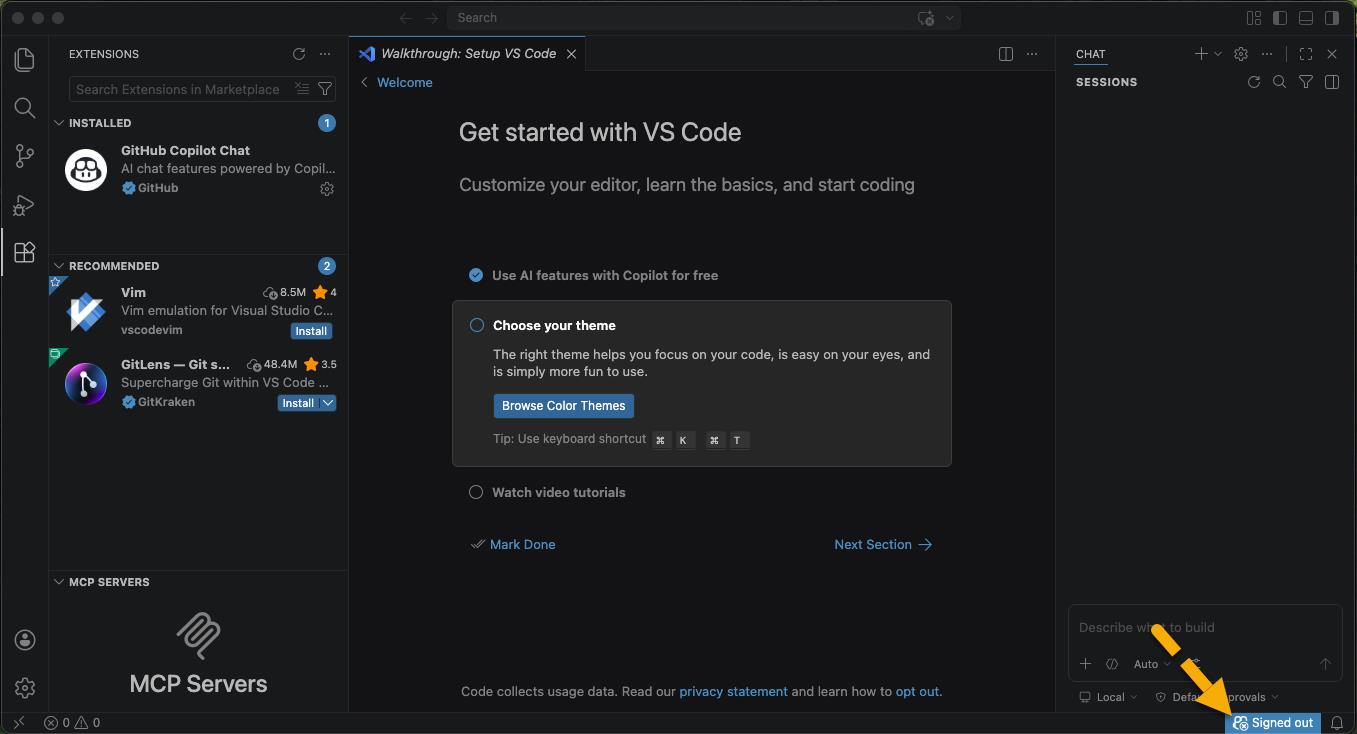Expand the chat panel to full screen

point(1305,53)
